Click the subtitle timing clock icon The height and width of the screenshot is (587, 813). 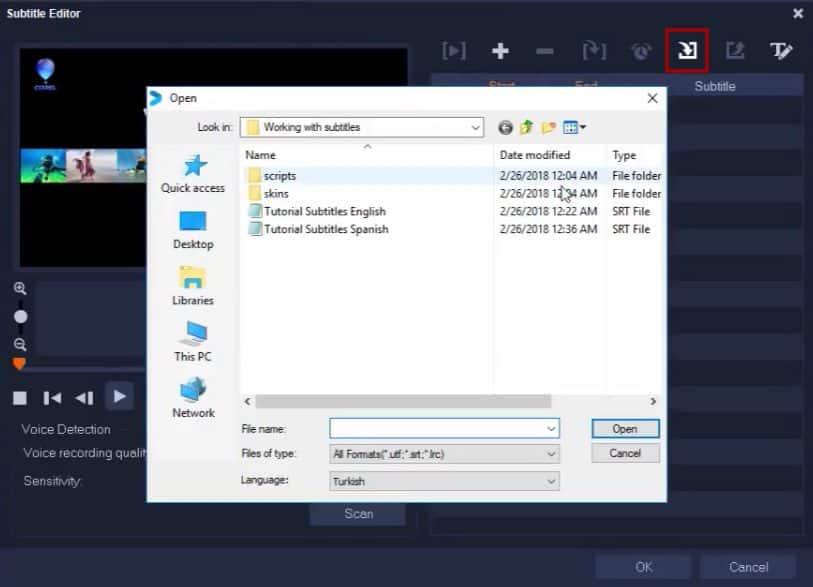(x=639, y=50)
